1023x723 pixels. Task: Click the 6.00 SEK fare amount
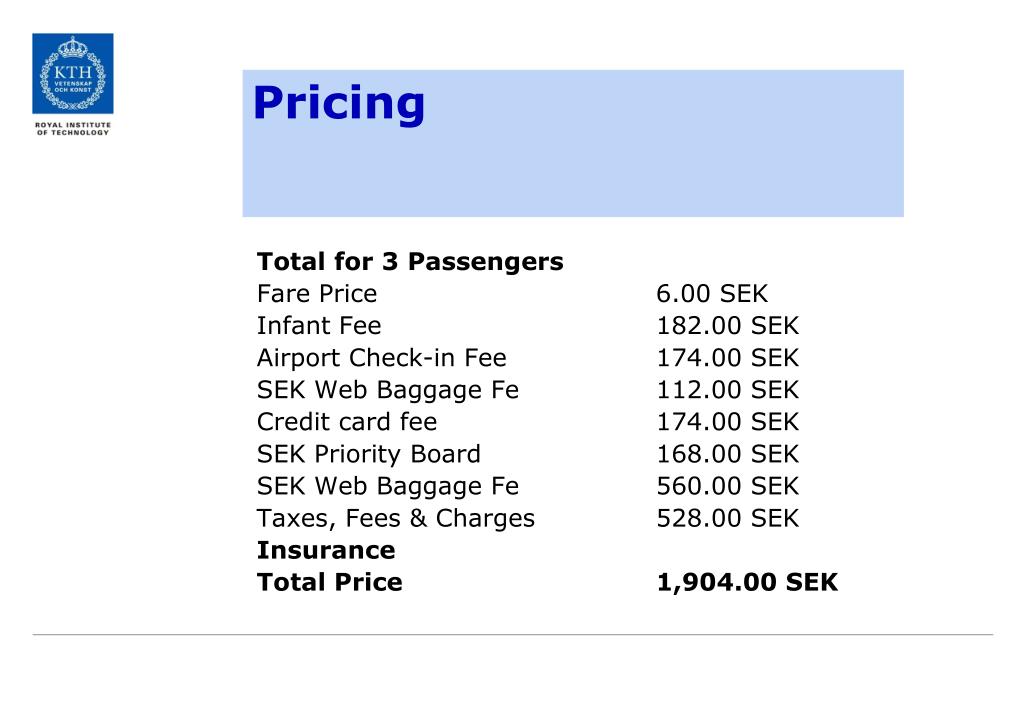click(x=712, y=294)
